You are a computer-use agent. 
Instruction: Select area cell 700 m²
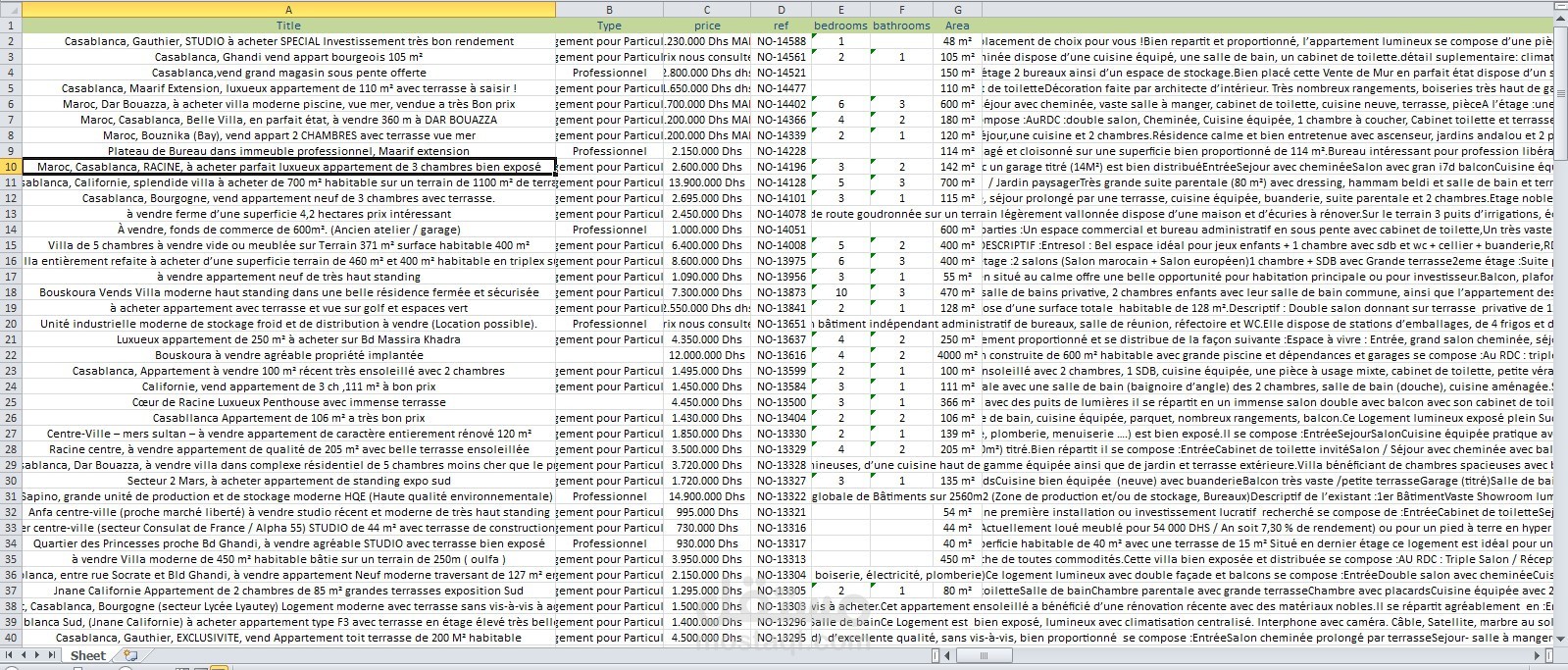coord(957,182)
